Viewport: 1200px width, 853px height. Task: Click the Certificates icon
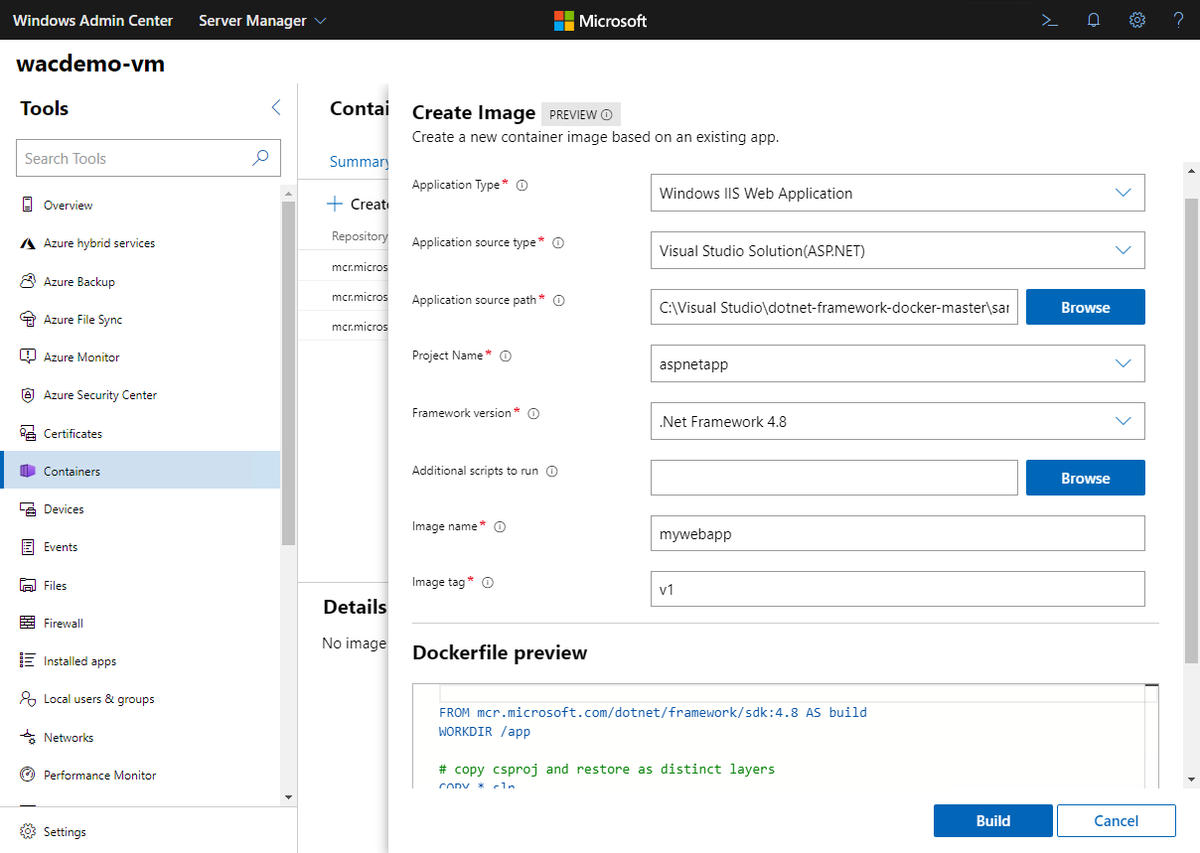27,433
